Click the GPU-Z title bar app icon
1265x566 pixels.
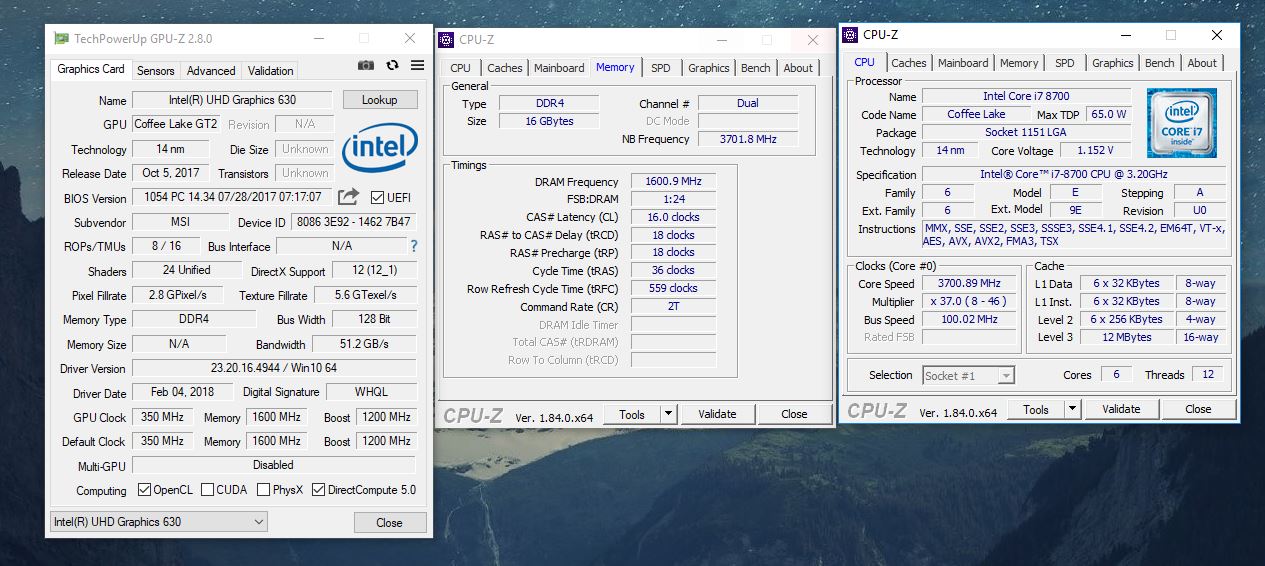pyautogui.click(x=62, y=38)
